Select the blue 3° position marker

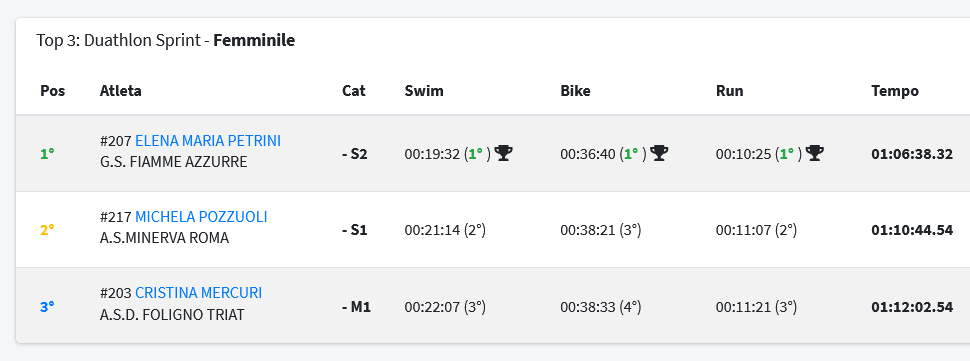[48, 306]
